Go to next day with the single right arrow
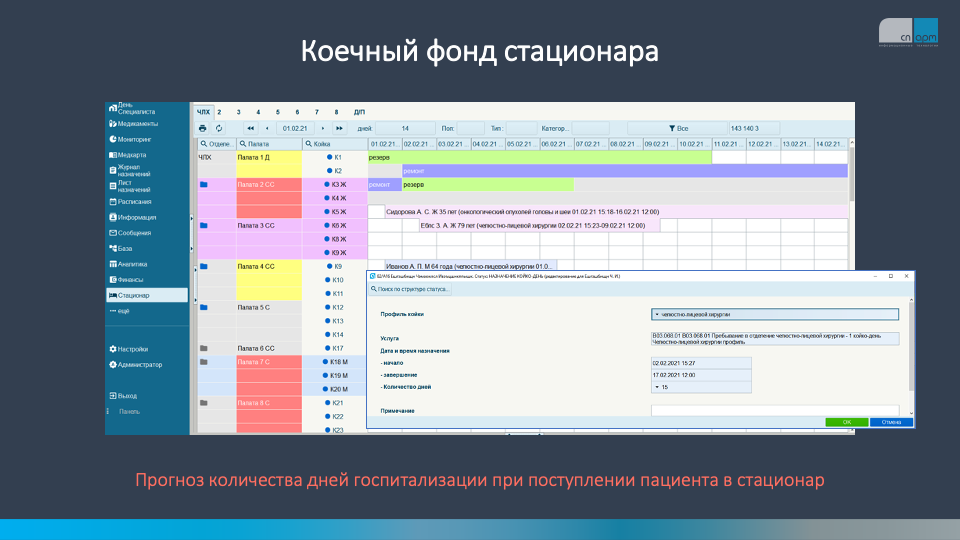 click(x=323, y=129)
